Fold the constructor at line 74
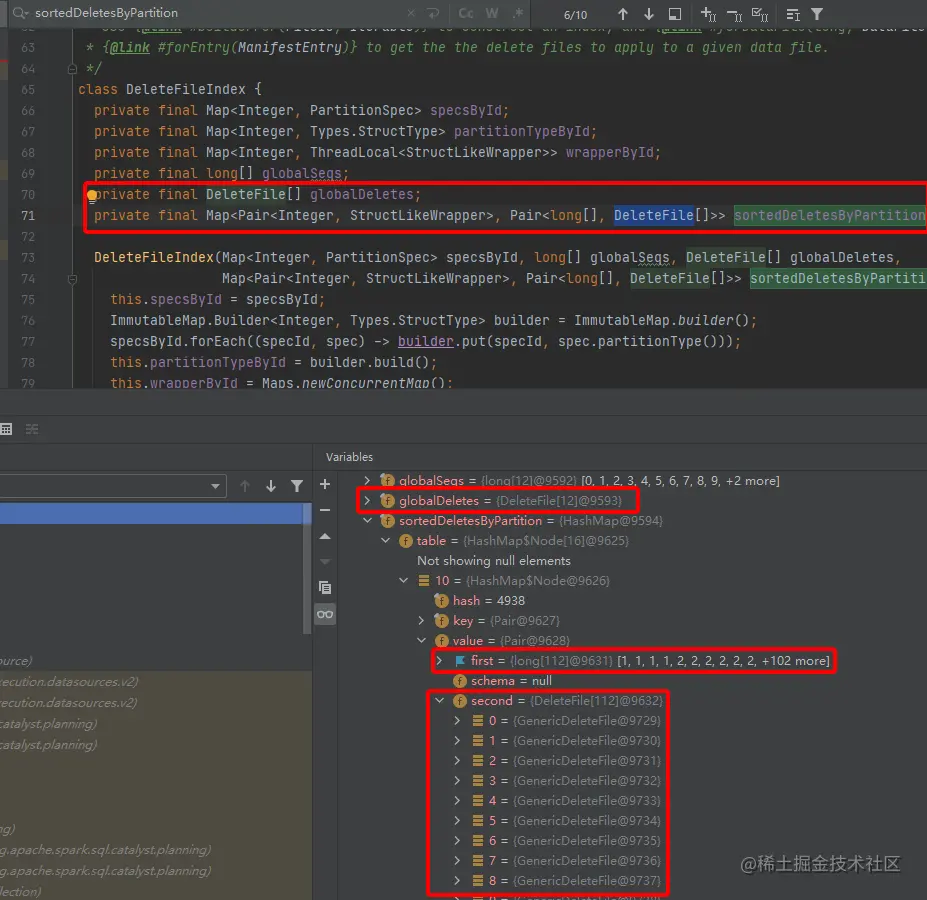927x900 pixels. [x=72, y=279]
